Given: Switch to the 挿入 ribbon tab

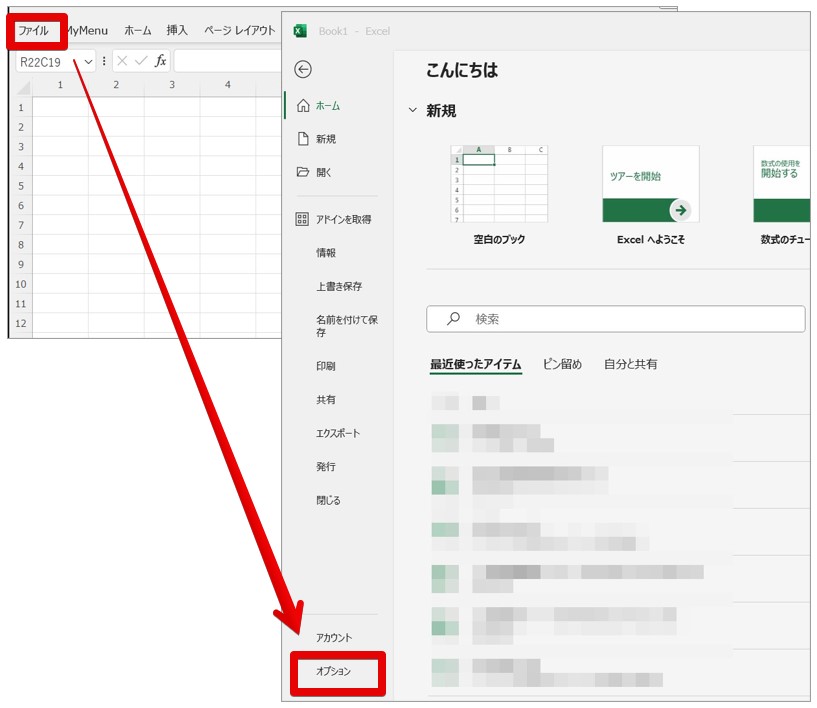Looking at the screenshot, I should click(177, 31).
